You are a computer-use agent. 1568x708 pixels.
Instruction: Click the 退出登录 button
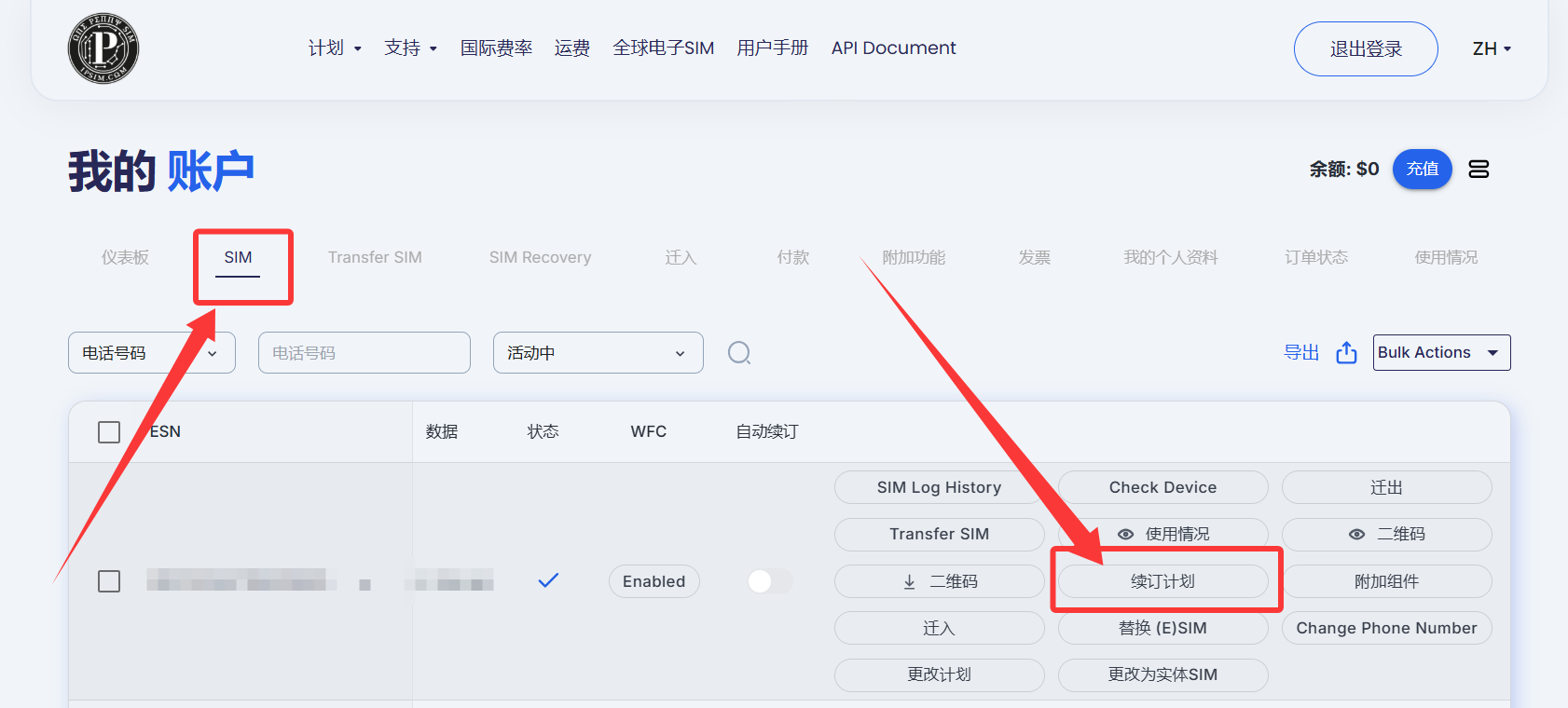tap(1366, 48)
